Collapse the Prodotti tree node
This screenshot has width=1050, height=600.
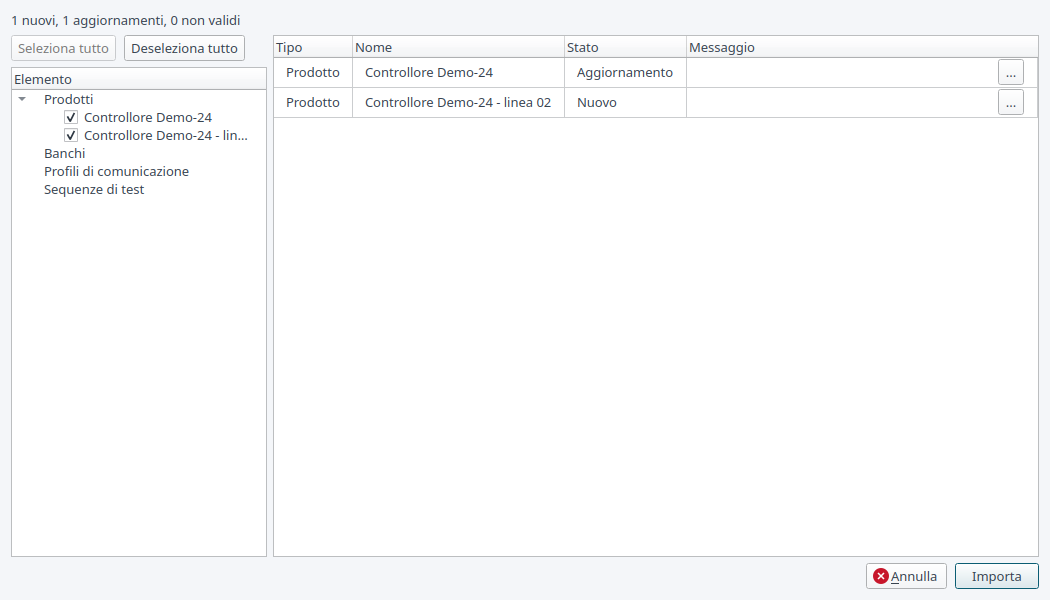click(22, 99)
